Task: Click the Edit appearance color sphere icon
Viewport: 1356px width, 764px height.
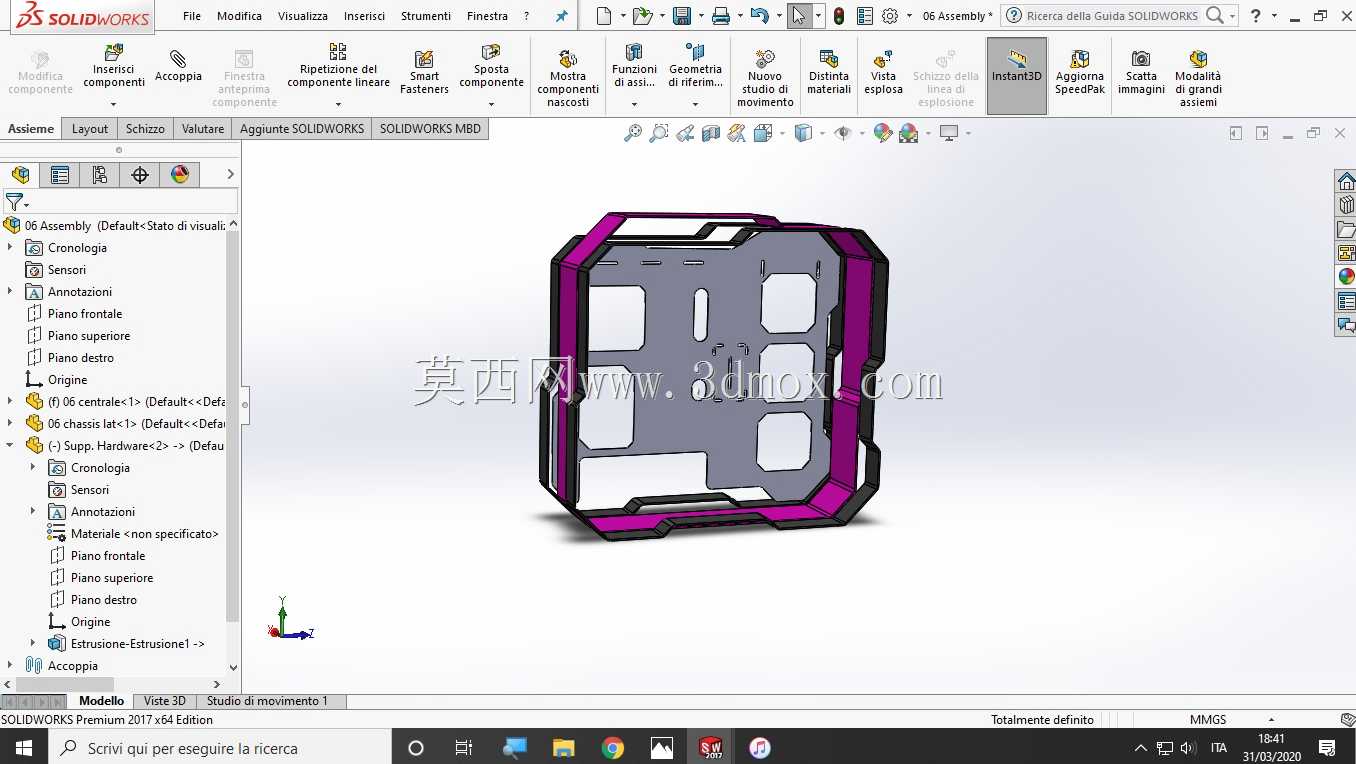Action: point(883,133)
